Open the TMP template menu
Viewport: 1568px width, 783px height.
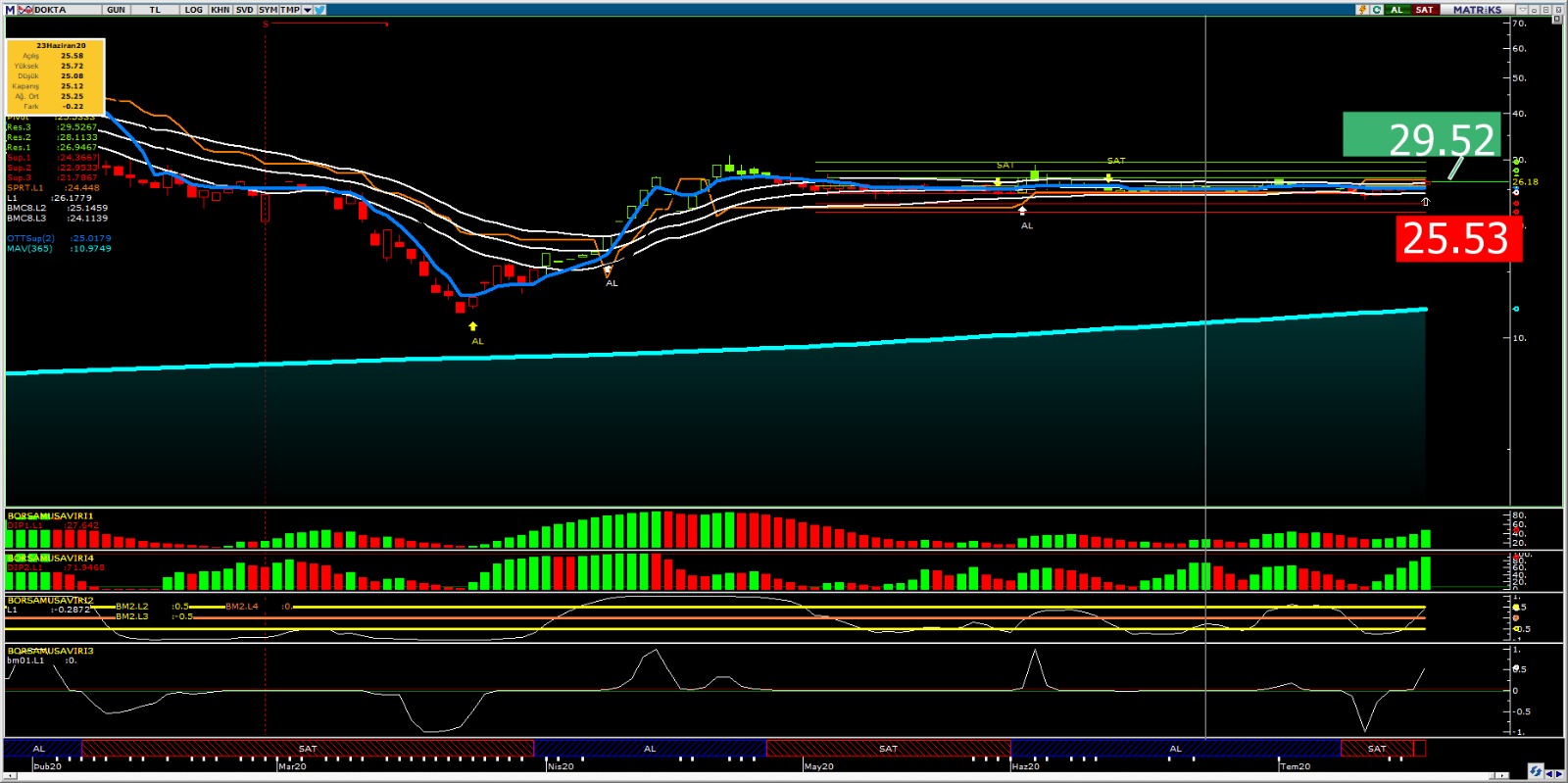290,10
